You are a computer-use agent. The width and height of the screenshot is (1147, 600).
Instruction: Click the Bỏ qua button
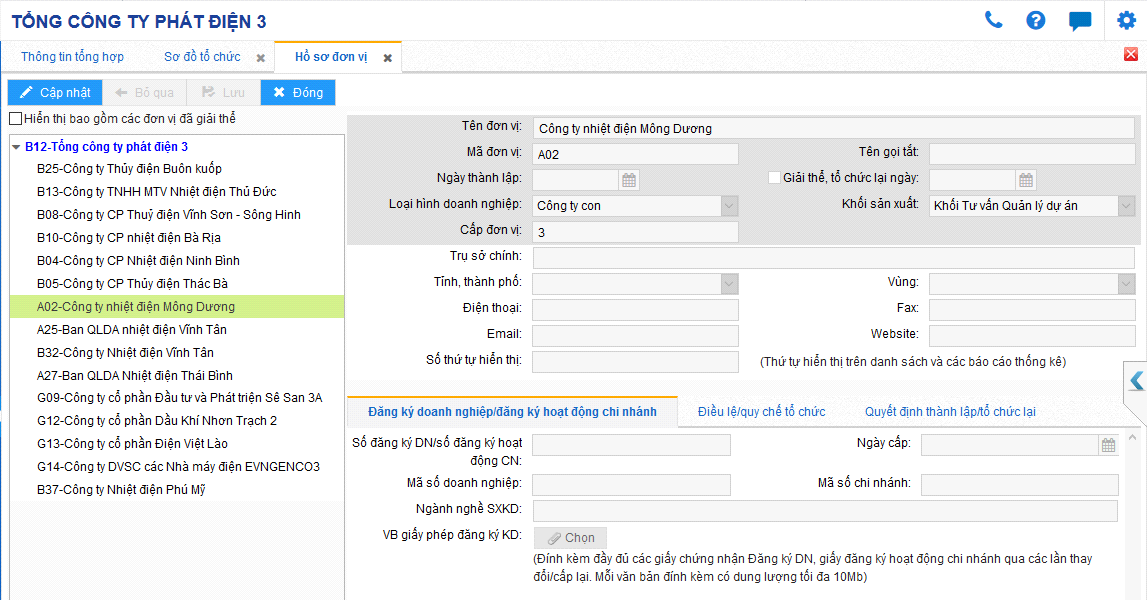[x=145, y=93]
